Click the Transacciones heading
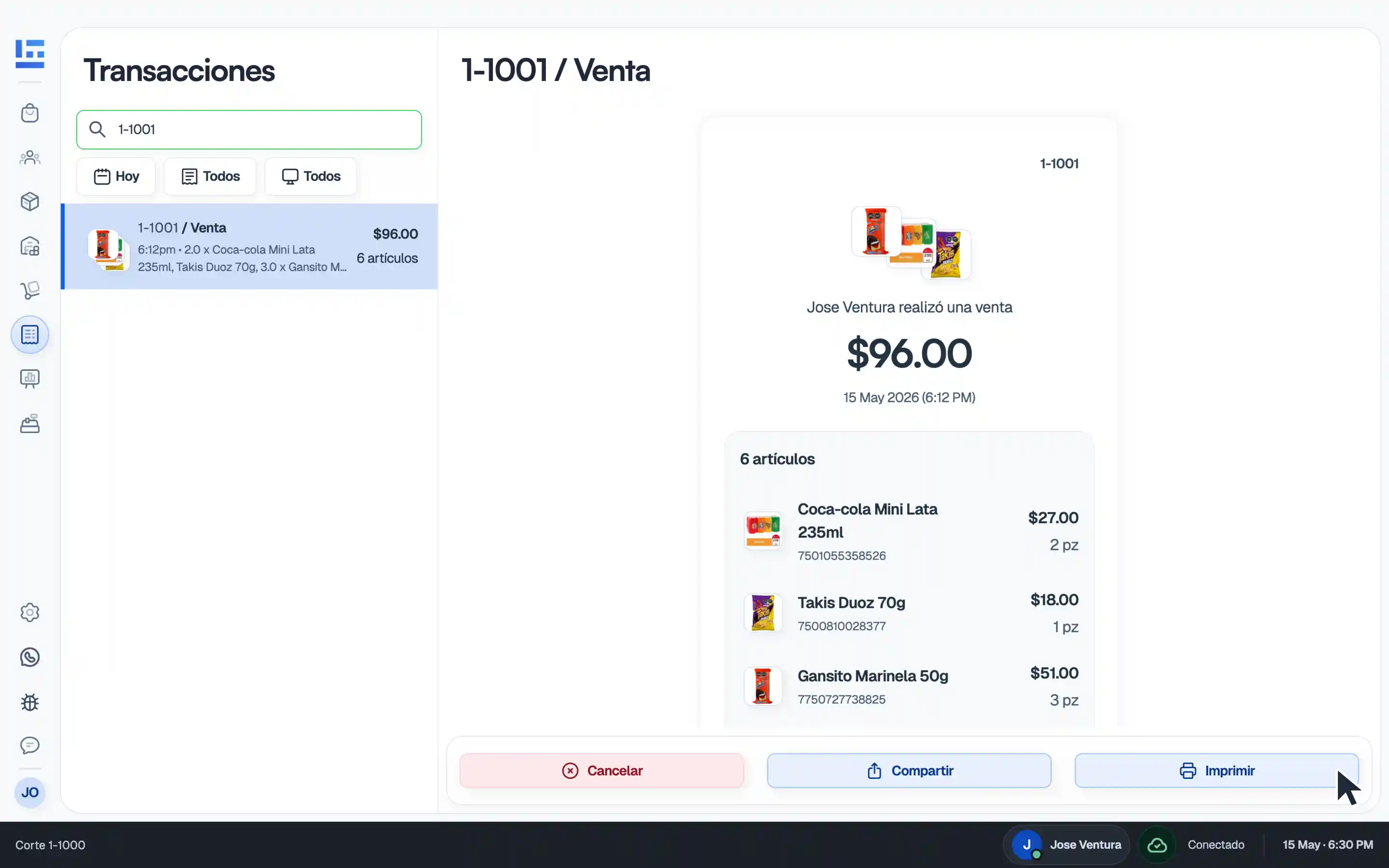Viewport: 1389px width, 868px height. pyautogui.click(x=179, y=70)
